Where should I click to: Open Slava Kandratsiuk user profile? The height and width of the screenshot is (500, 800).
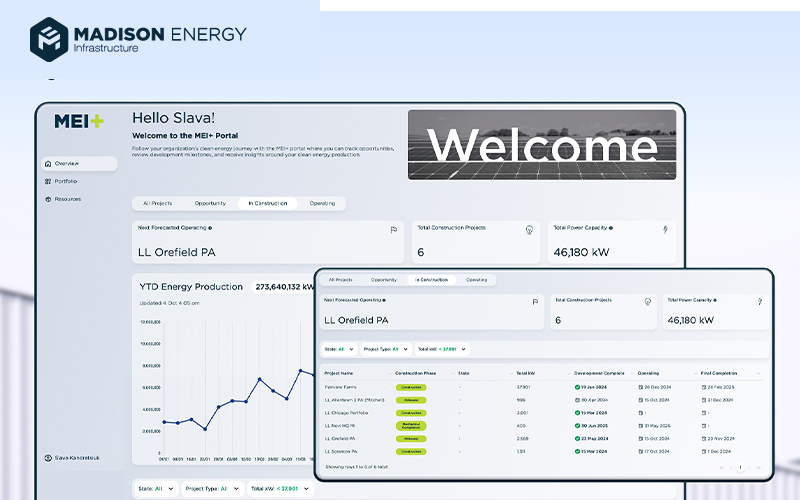tap(72, 458)
